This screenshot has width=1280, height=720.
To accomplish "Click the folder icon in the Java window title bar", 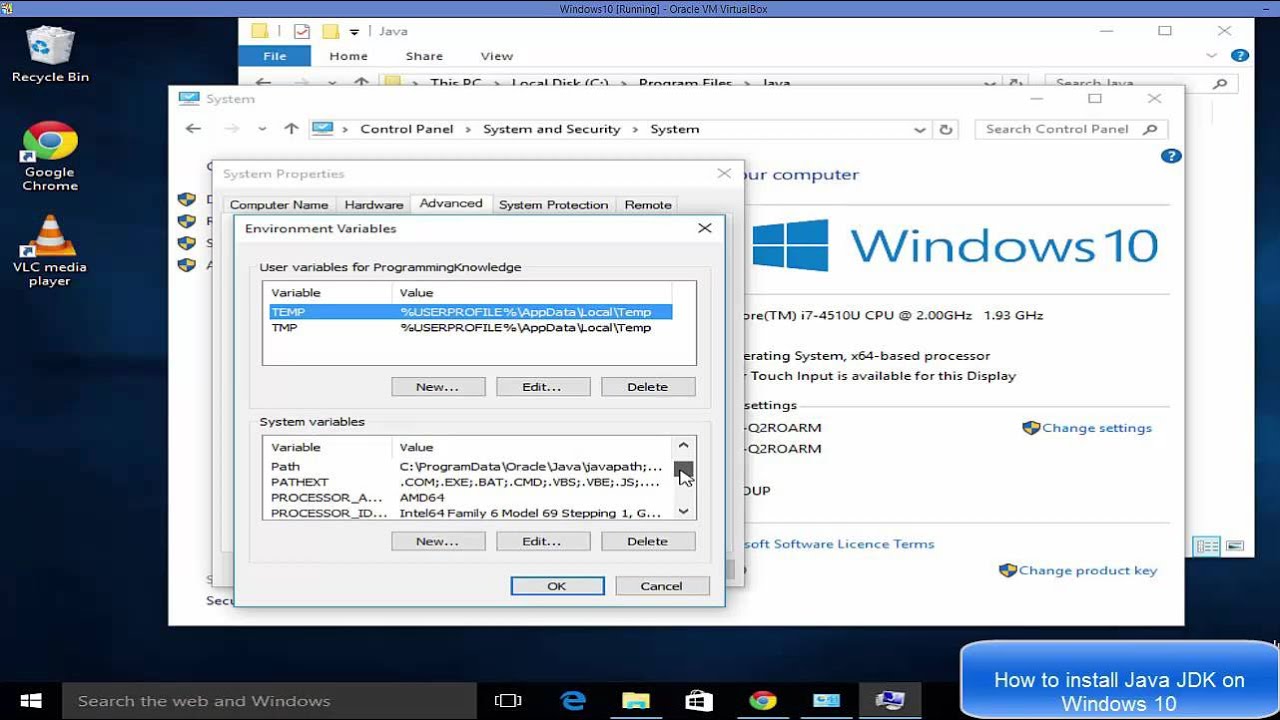I will point(260,31).
